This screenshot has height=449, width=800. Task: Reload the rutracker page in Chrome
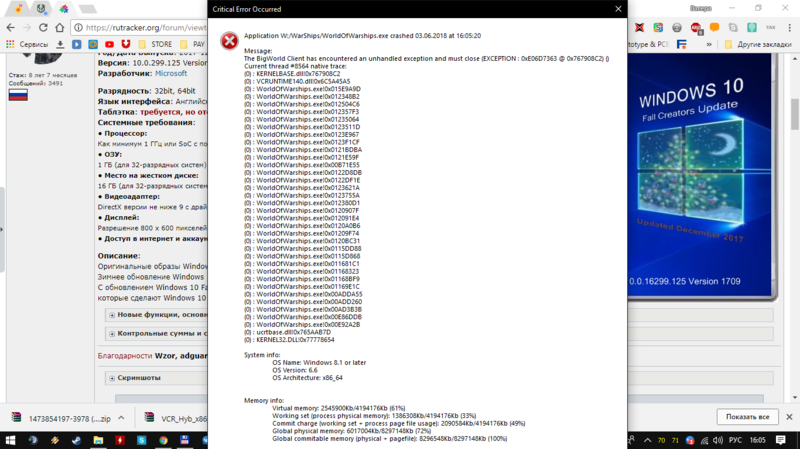click(43, 28)
